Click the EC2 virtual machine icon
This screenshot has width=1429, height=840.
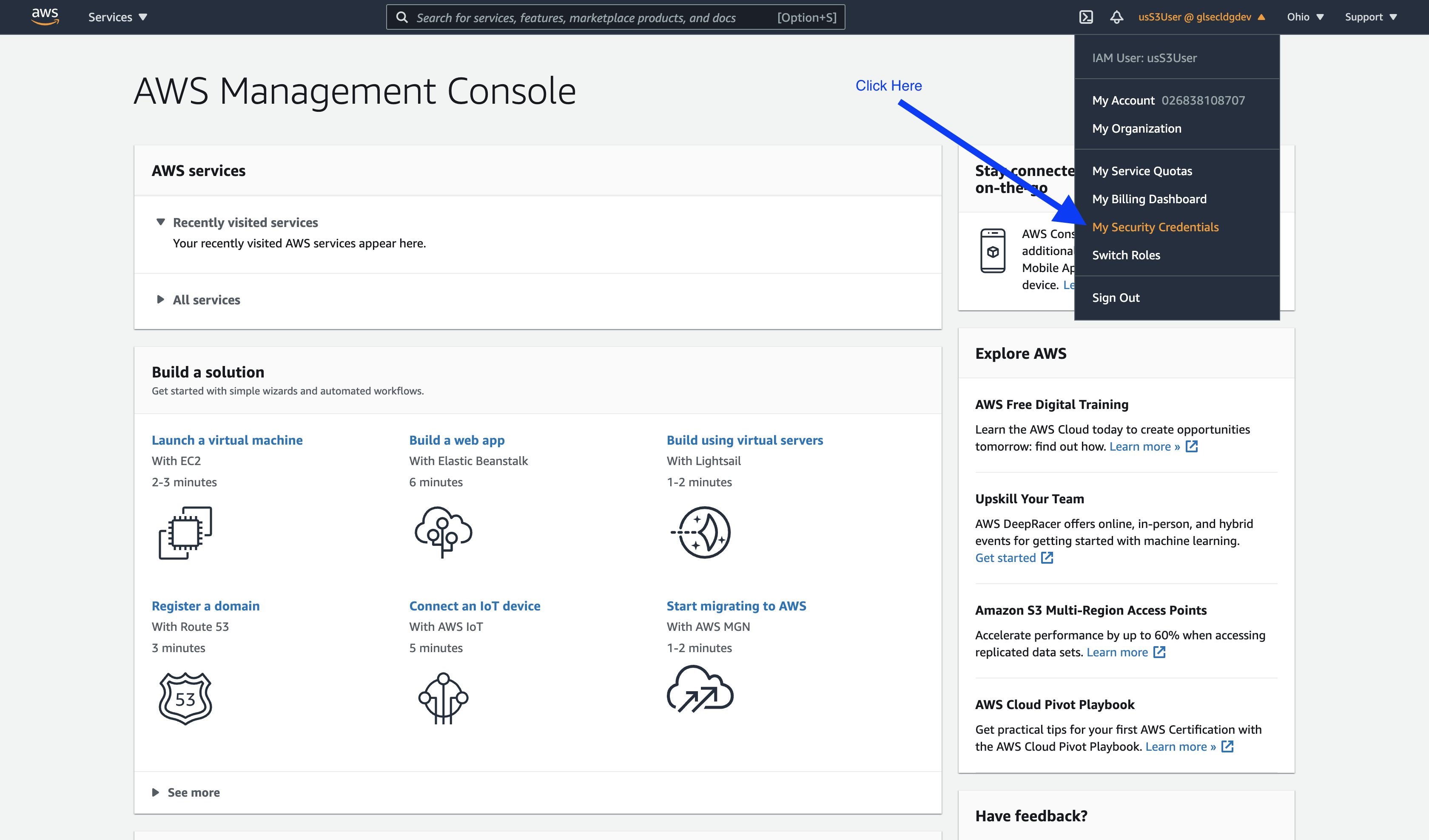tap(185, 533)
